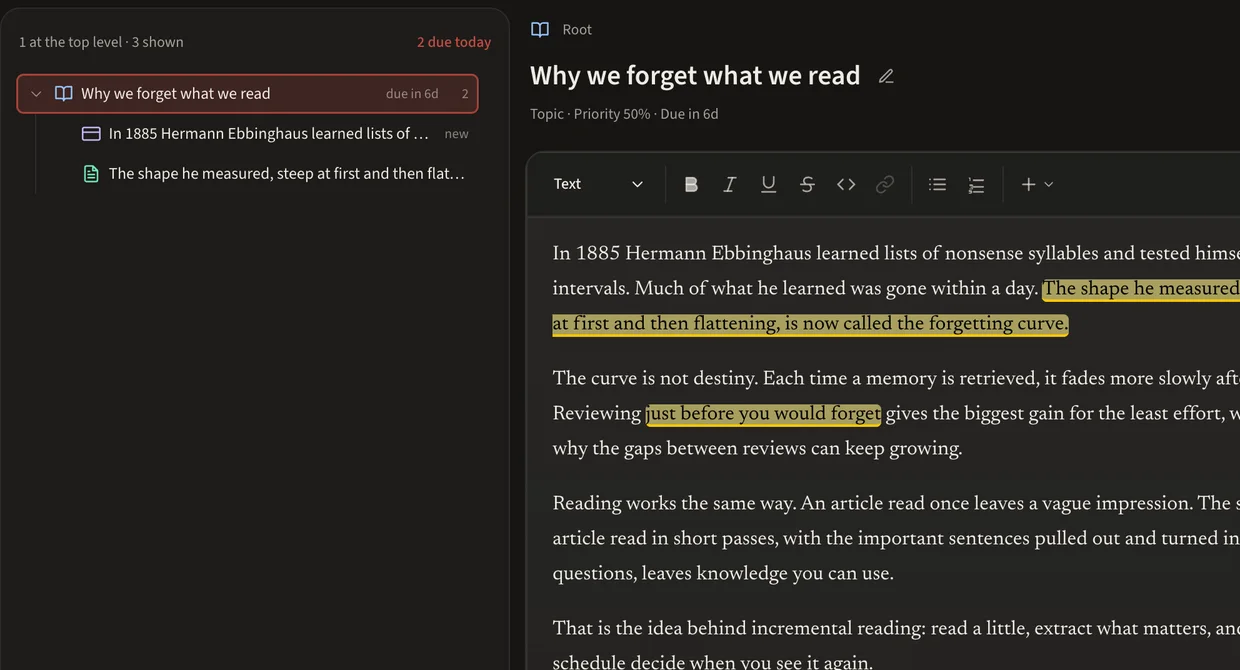Apply strikethrough formatting
Image resolution: width=1240 pixels, height=670 pixels.
[807, 184]
